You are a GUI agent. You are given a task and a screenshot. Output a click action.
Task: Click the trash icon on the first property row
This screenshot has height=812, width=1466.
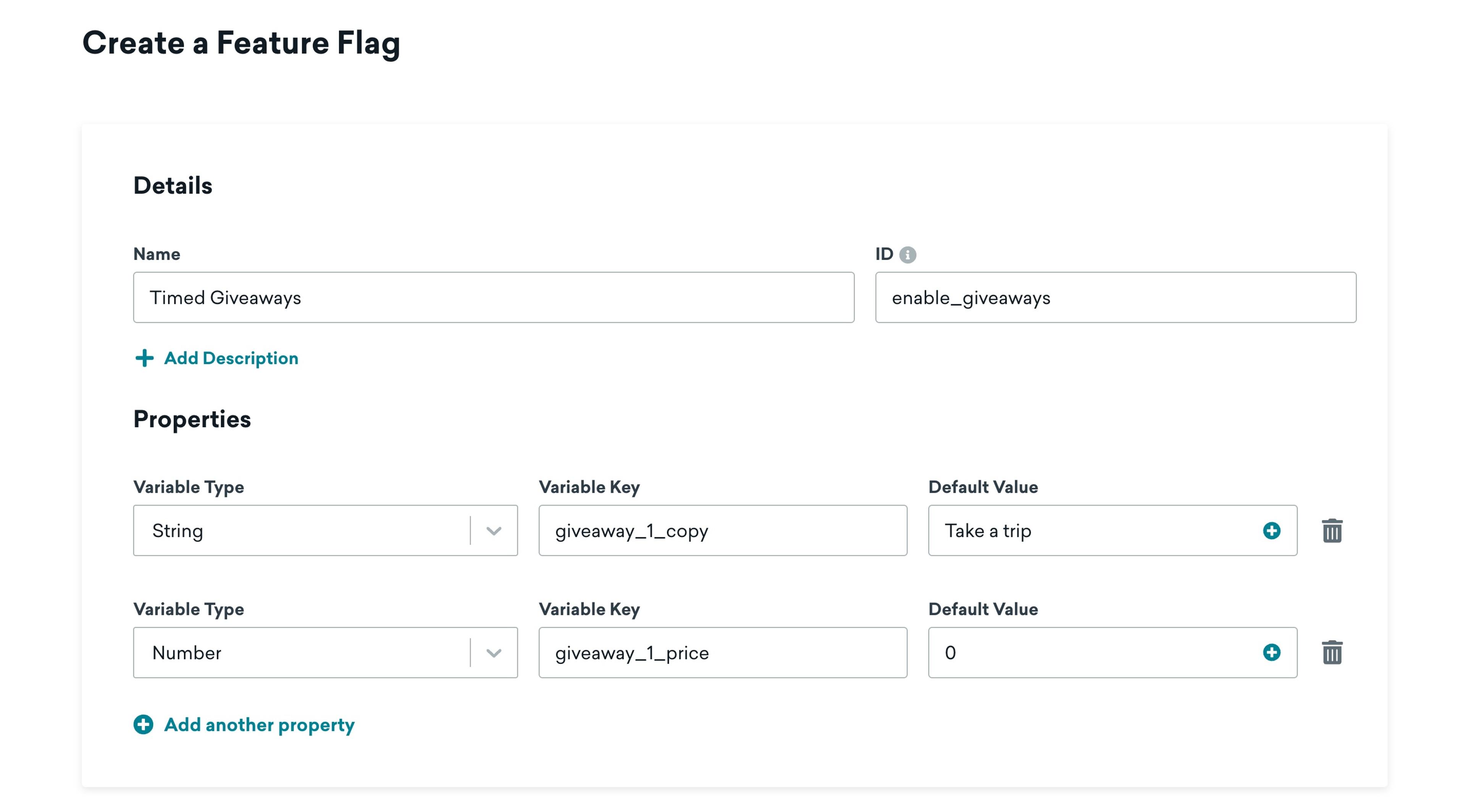pos(1331,530)
